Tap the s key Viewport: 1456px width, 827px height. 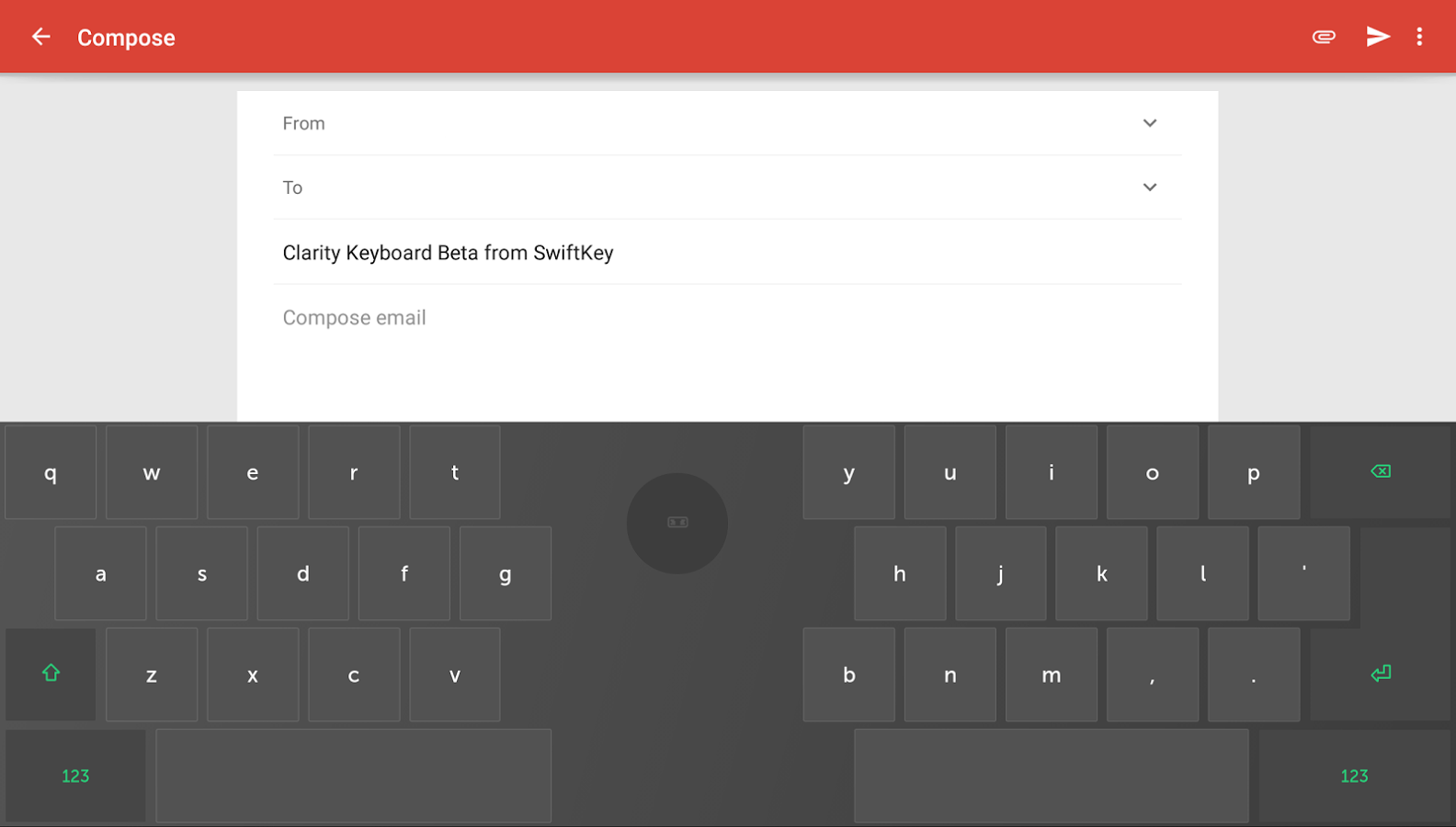[202, 573]
